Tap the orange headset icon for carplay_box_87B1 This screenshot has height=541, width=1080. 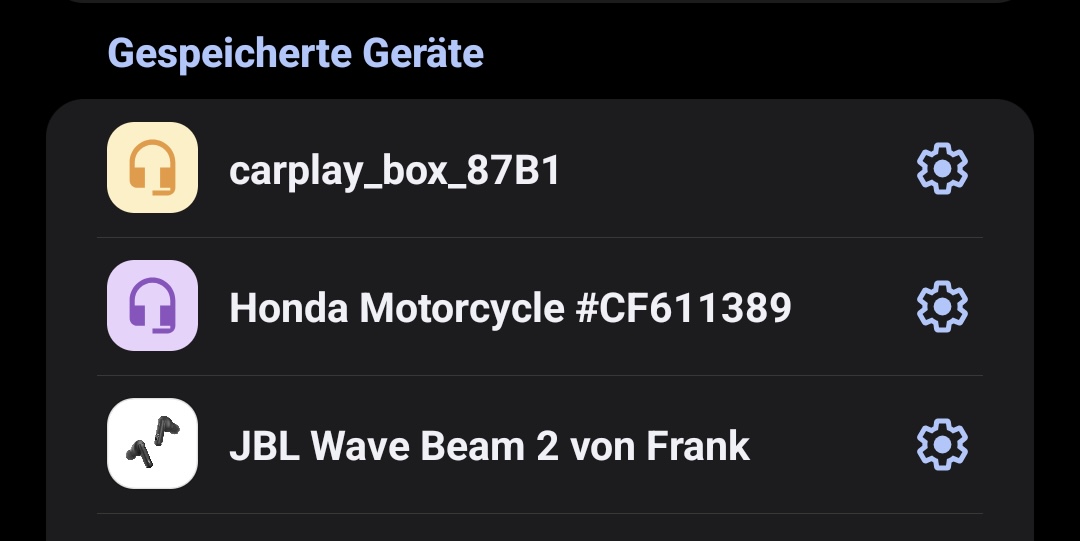[x=152, y=168]
